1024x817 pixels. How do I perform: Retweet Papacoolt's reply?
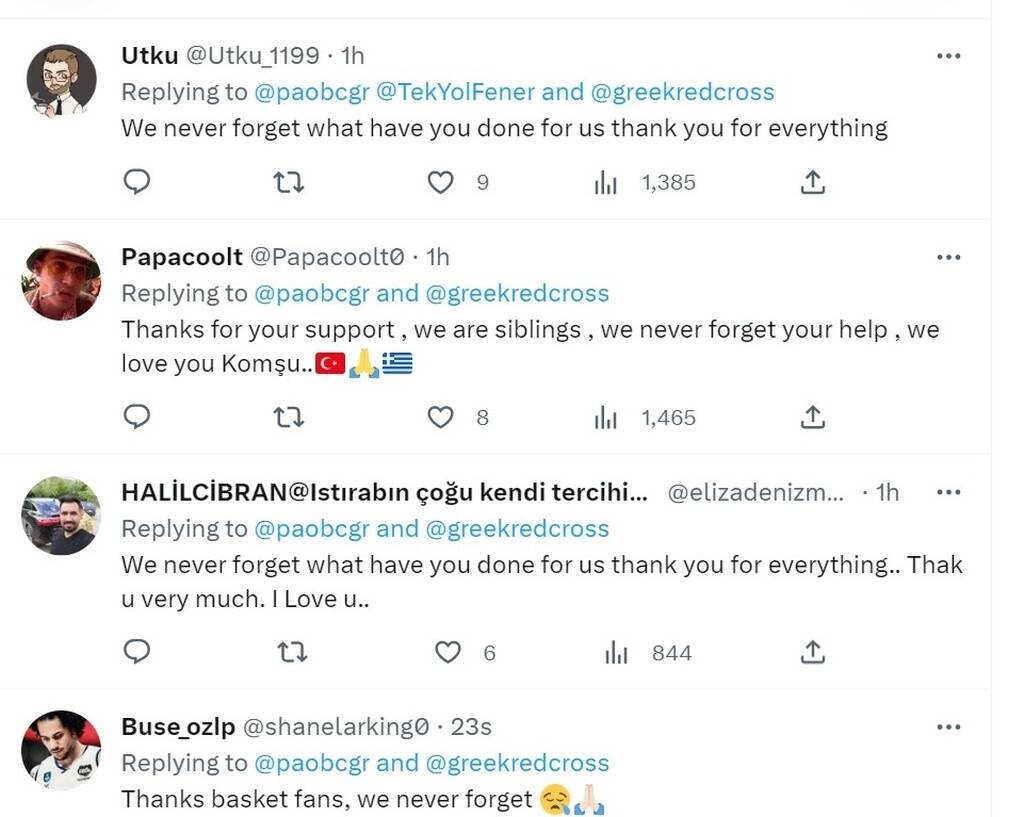point(289,417)
